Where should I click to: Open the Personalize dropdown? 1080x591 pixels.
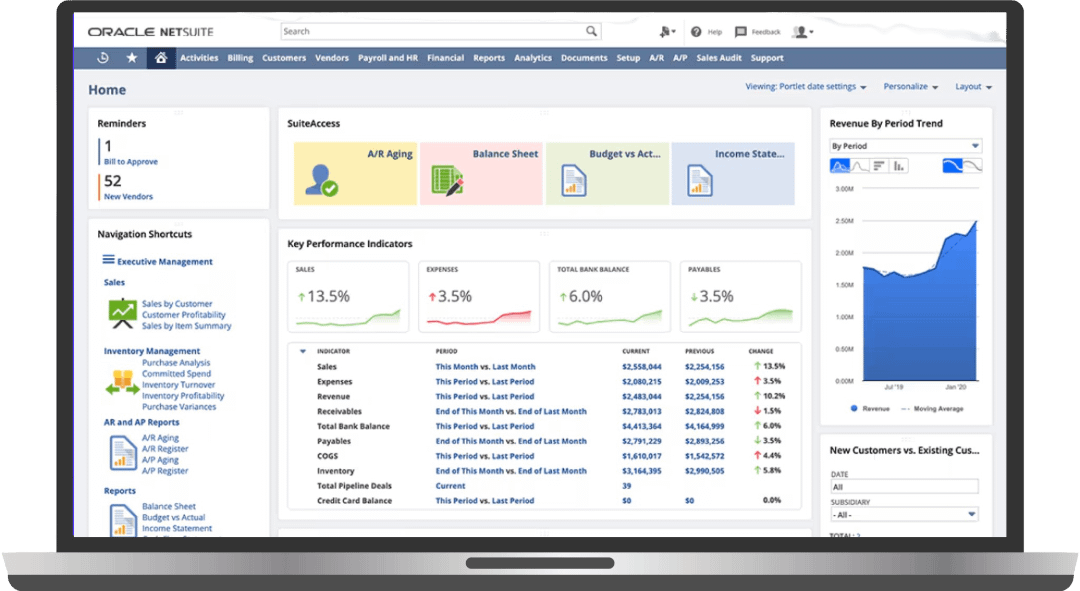[911, 87]
